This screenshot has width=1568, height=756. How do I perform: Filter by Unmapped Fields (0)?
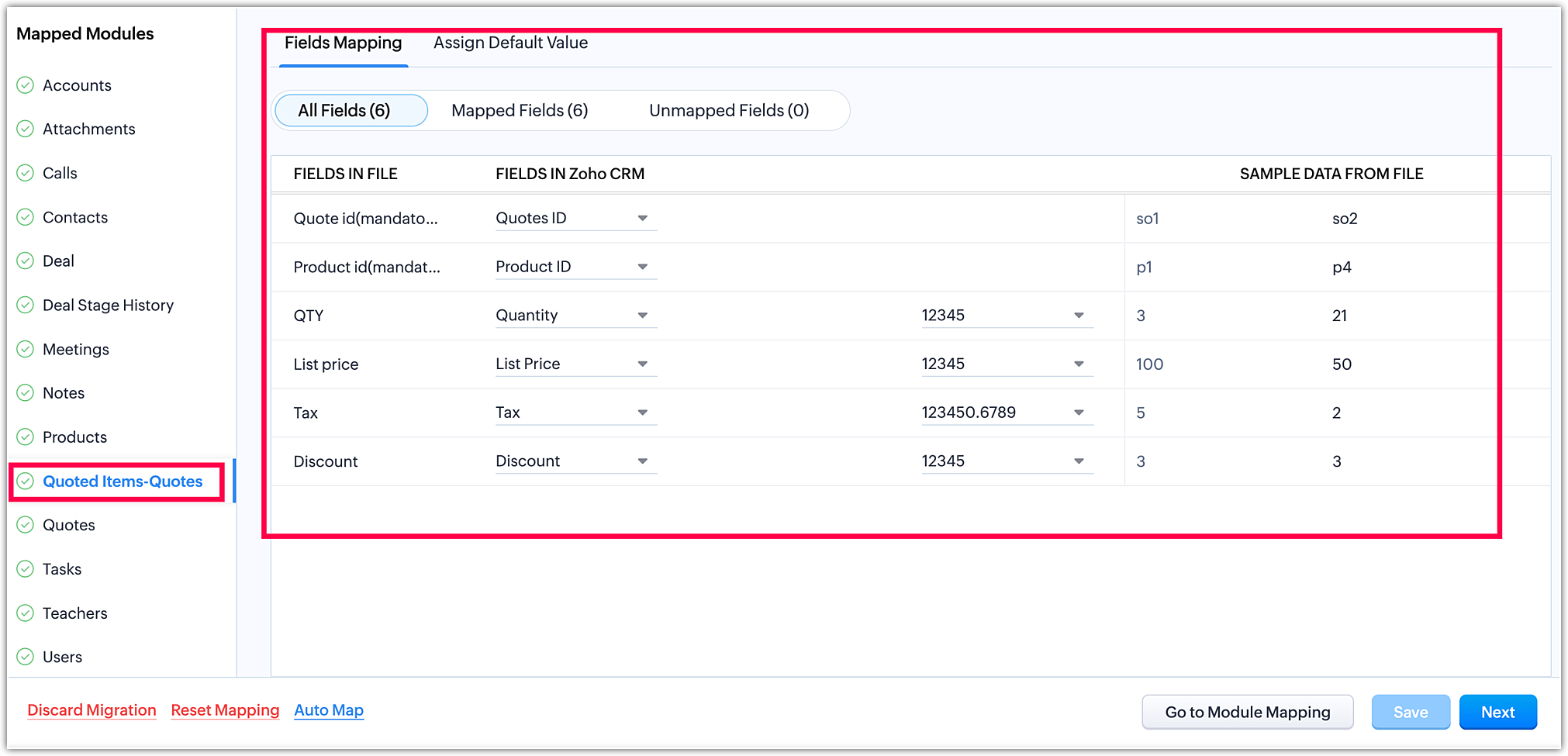pyautogui.click(x=729, y=111)
